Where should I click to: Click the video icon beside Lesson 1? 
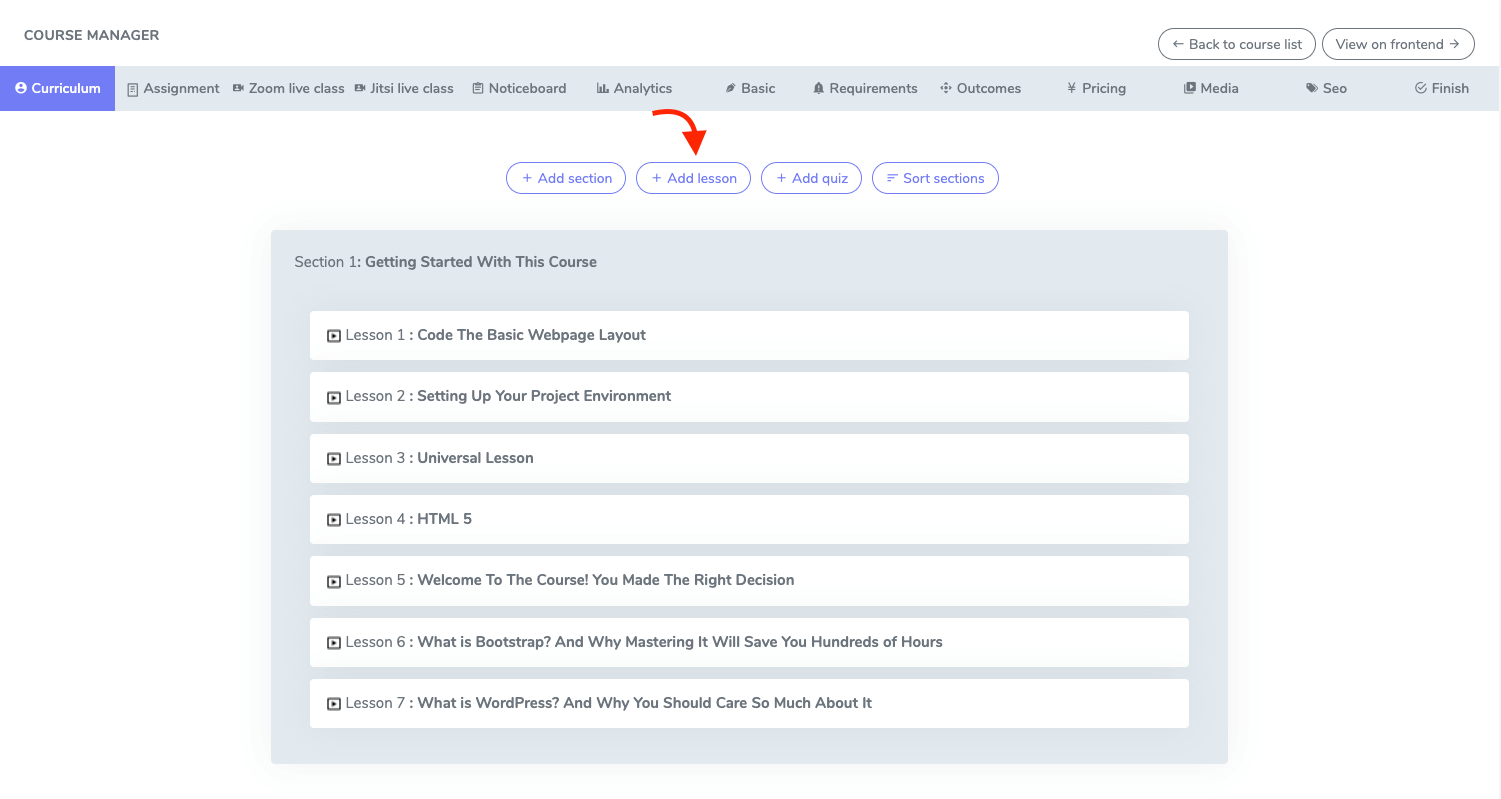click(334, 336)
